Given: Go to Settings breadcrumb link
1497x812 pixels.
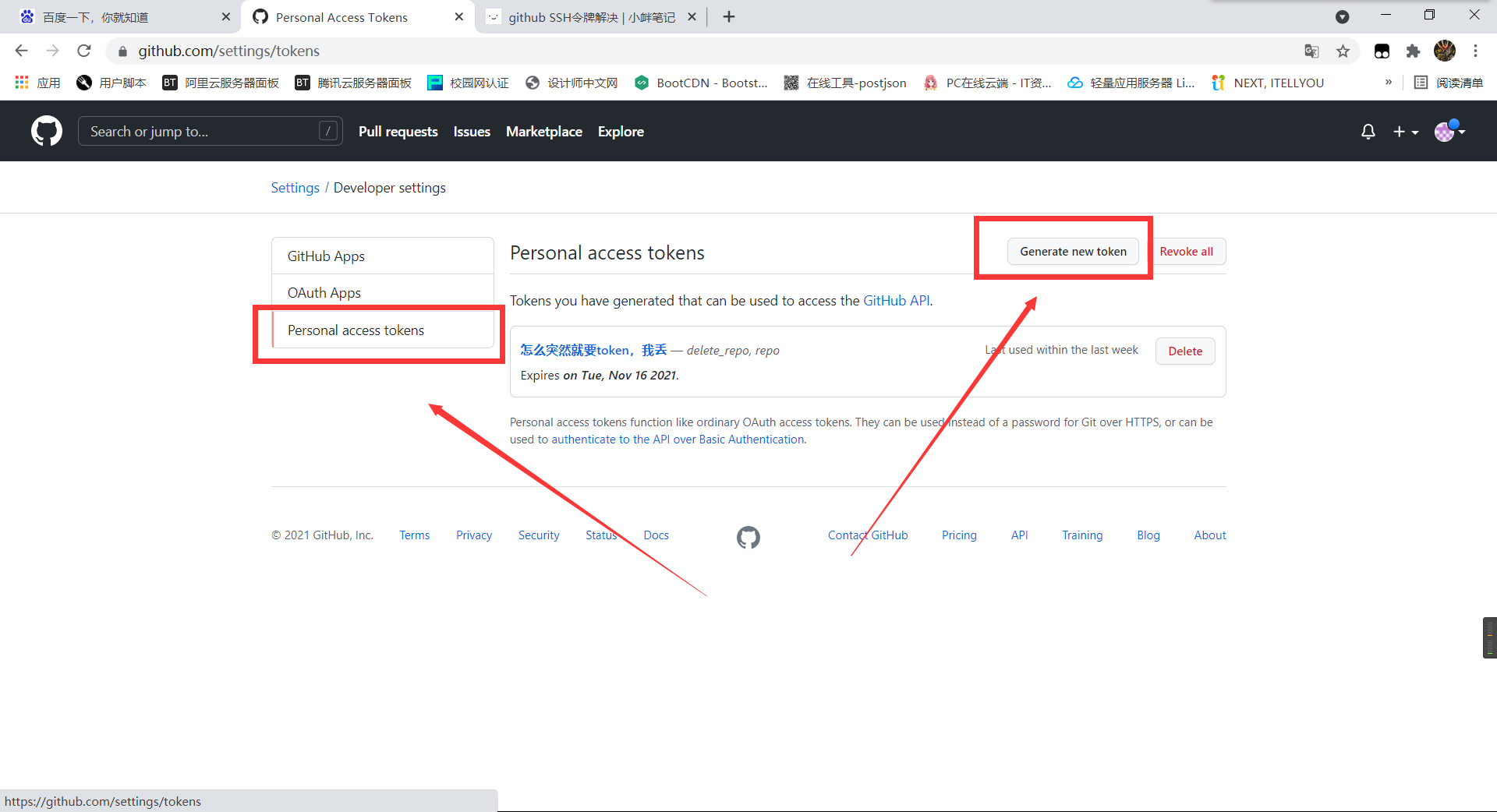Looking at the screenshot, I should pos(295,188).
